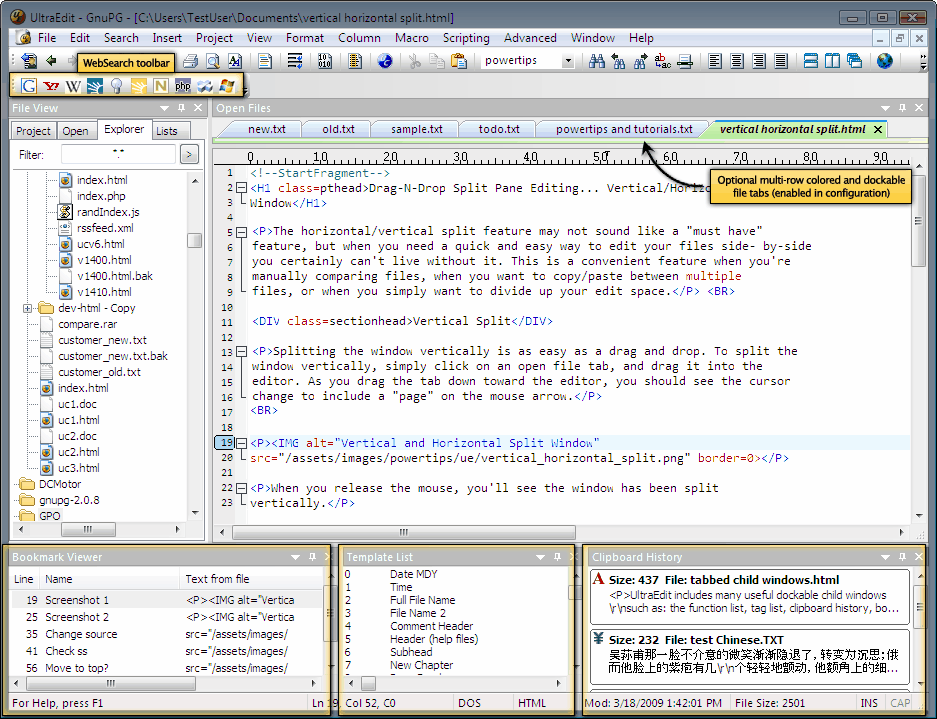Click the editor horizontal scrollbar thumb

(404, 532)
